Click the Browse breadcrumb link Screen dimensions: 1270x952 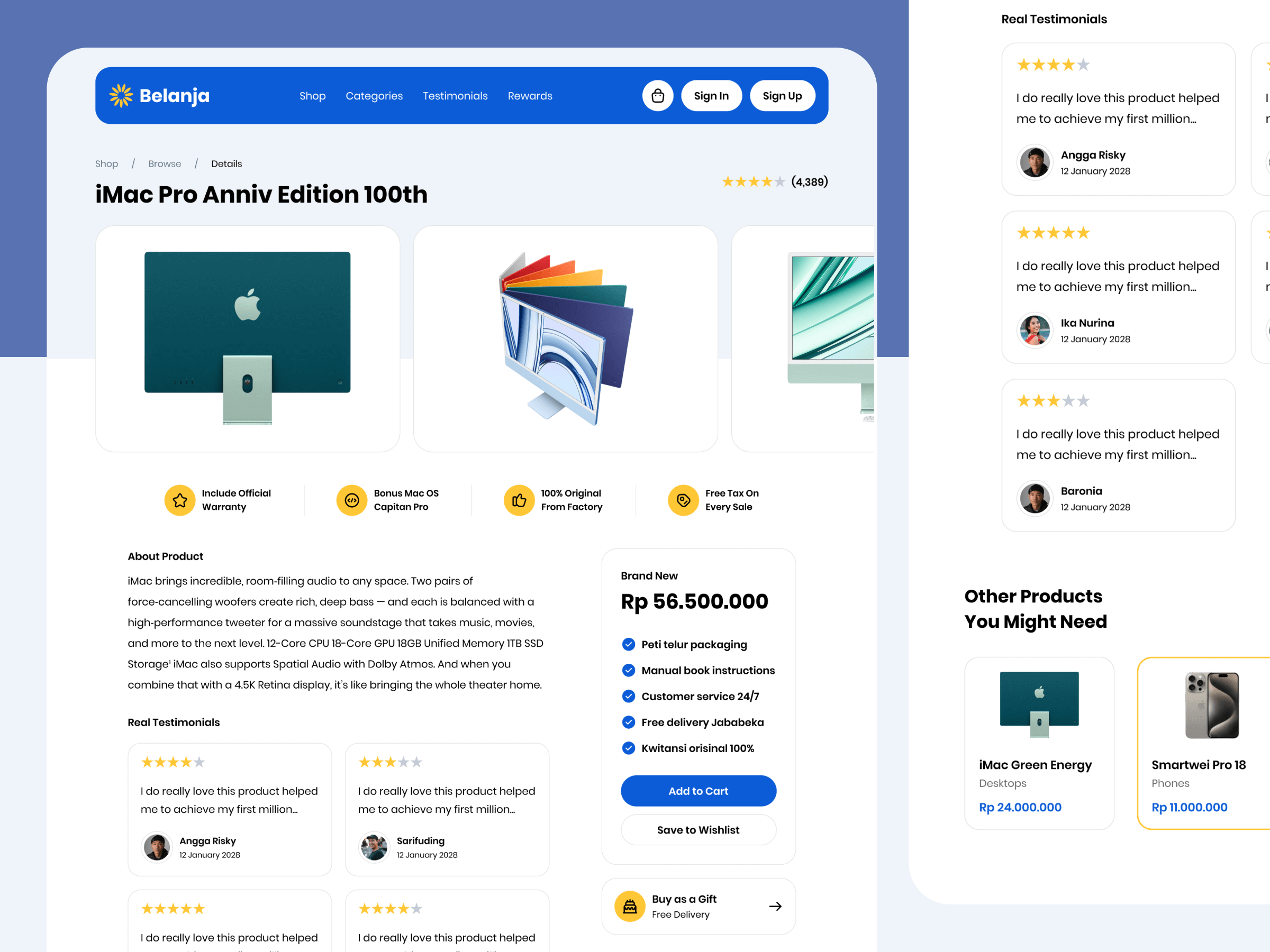164,163
